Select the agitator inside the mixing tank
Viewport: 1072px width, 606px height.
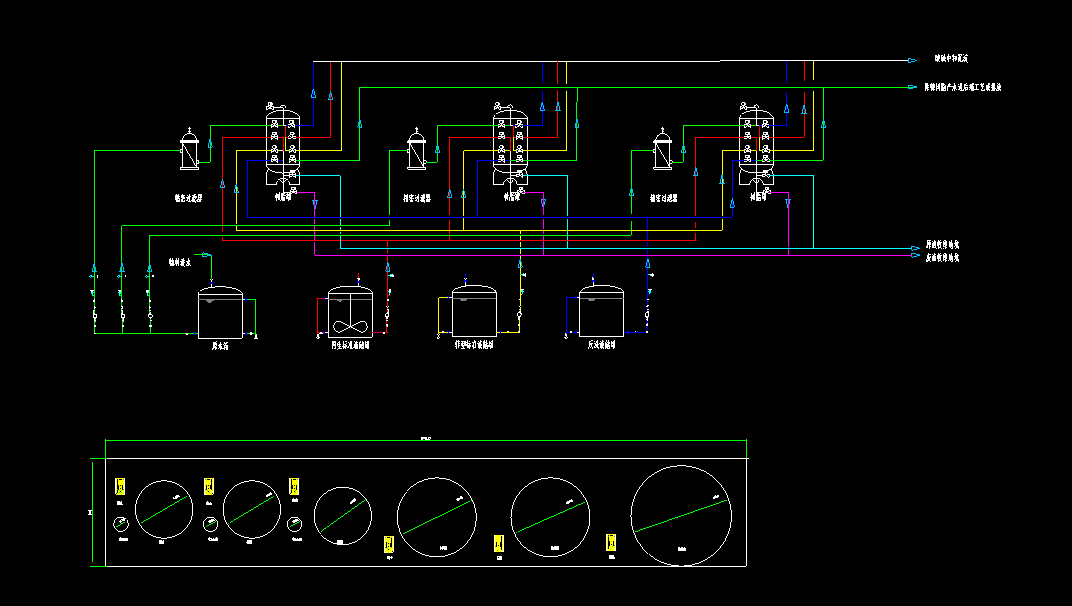(351, 325)
